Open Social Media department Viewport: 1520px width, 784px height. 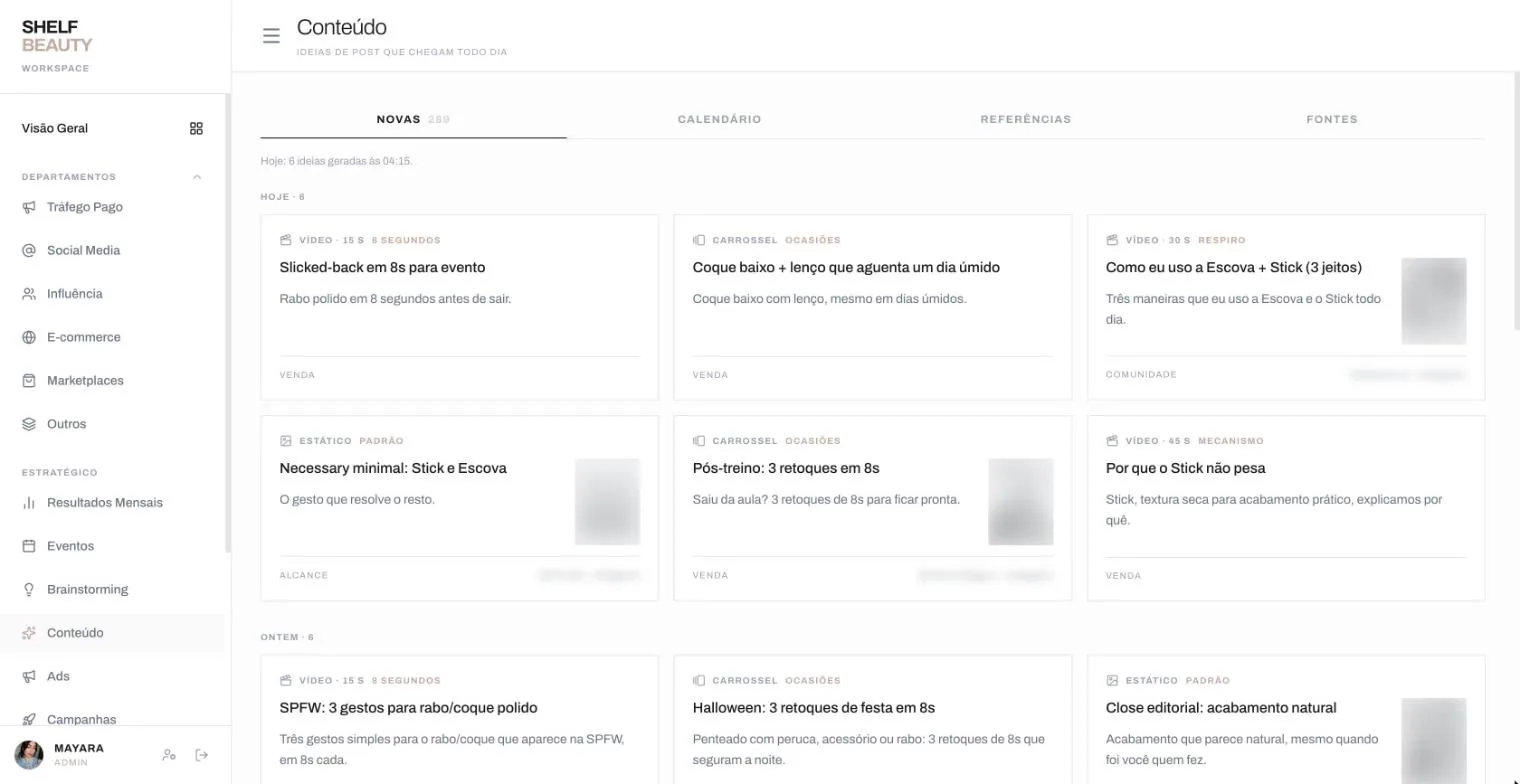click(x=112, y=250)
